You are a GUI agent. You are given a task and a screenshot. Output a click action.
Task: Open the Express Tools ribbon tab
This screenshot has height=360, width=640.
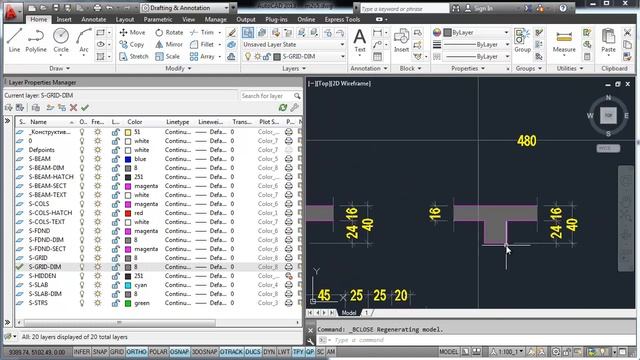(342, 19)
